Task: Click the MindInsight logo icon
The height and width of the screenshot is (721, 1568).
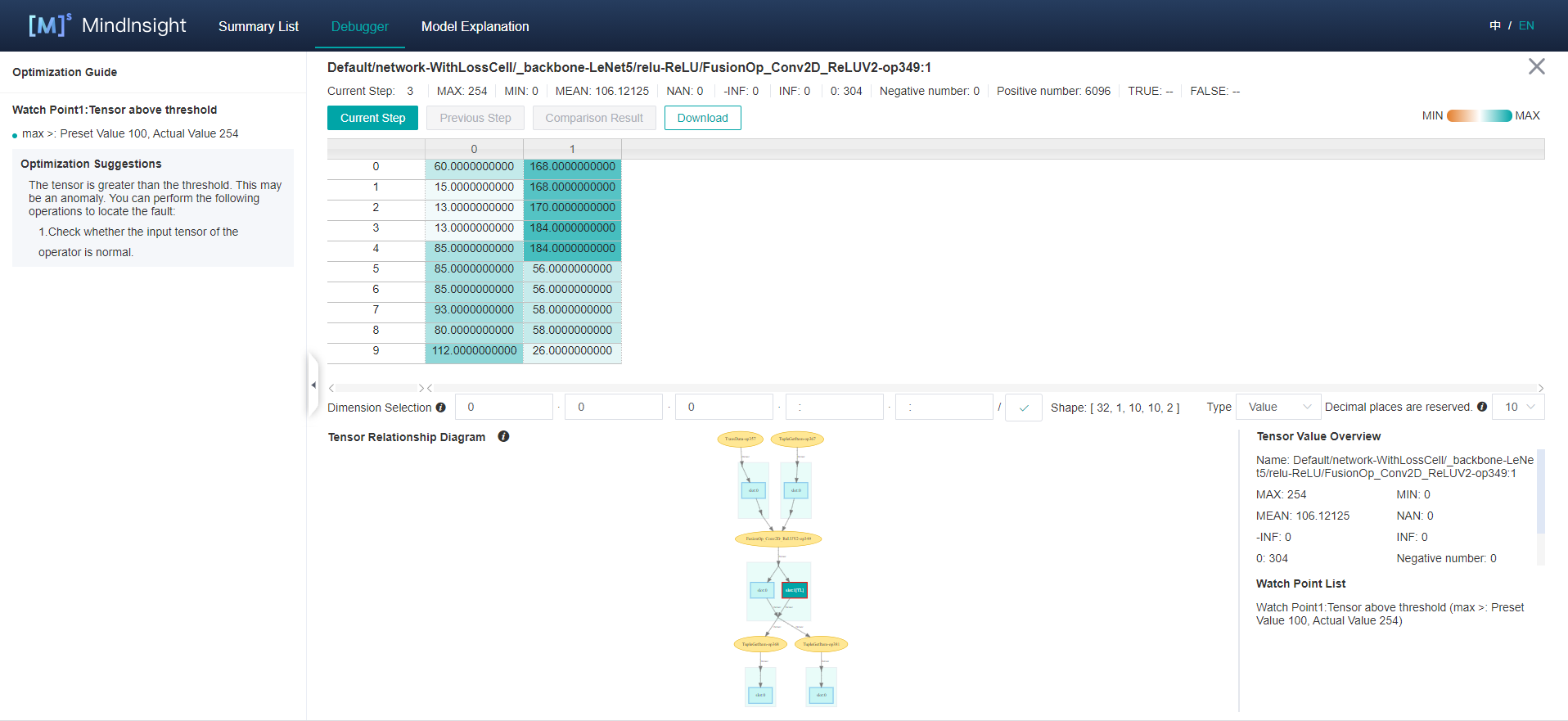Action: [x=49, y=25]
